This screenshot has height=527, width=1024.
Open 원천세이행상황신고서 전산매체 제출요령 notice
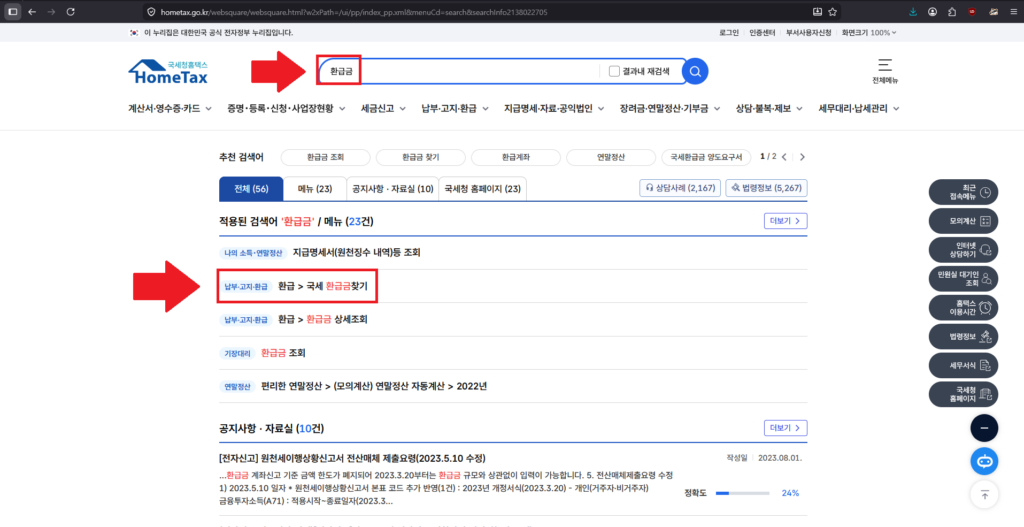[353, 458]
